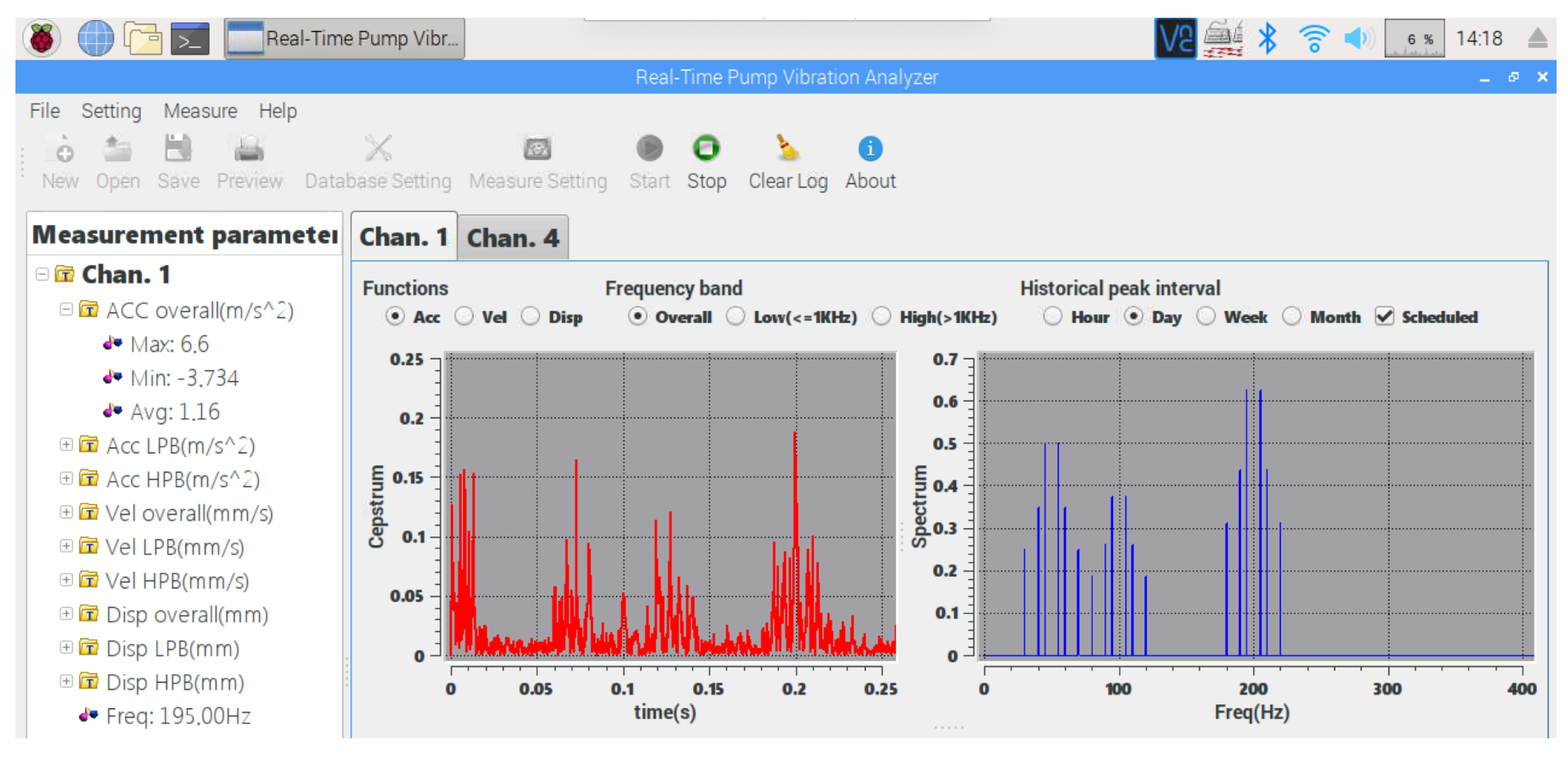
Task: Expand the Acc LPB(m/s^2) tree node
Action: click(x=66, y=445)
